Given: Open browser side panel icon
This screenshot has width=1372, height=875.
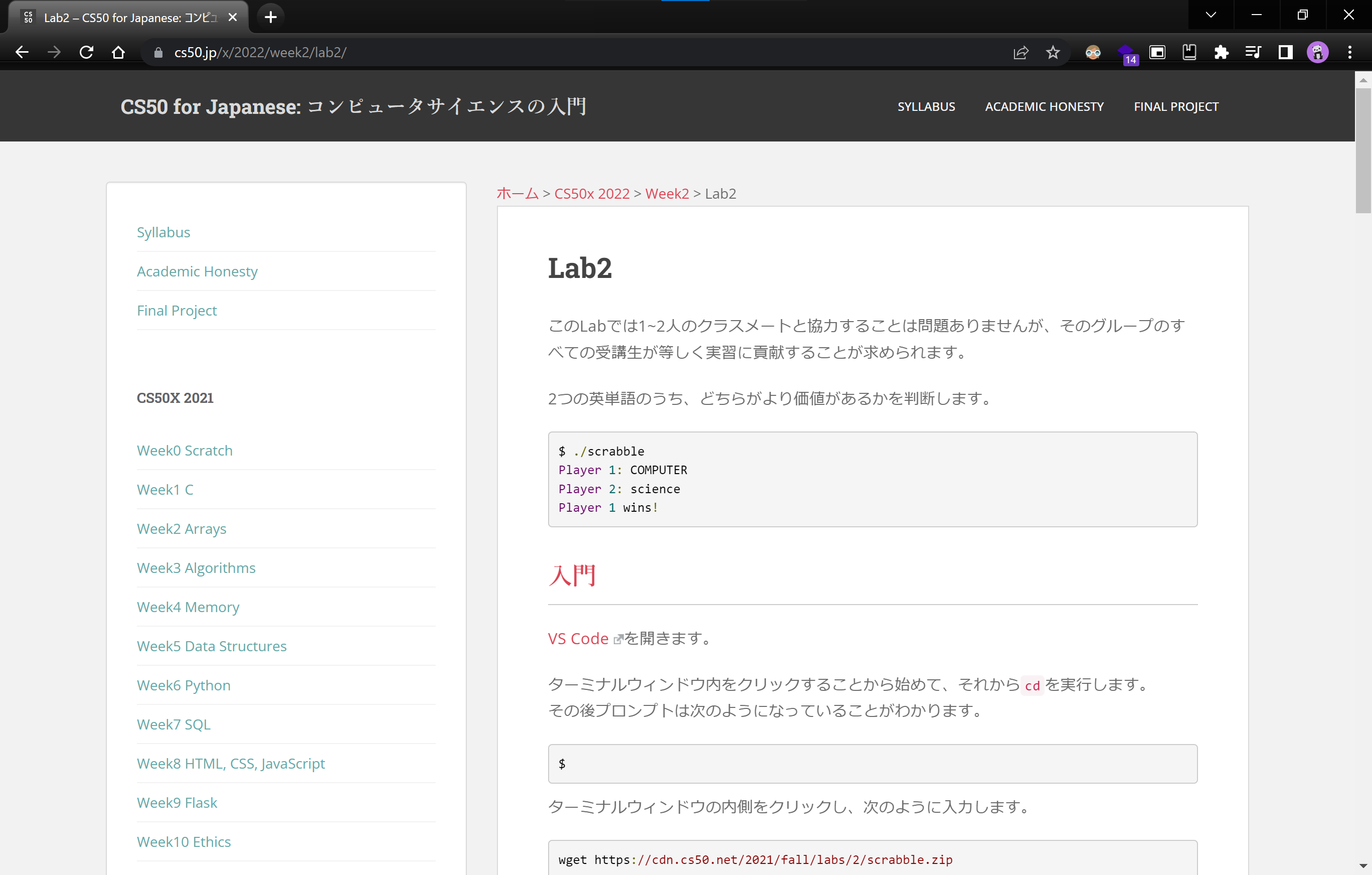Looking at the screenshot, I should tap(1285, 53).
